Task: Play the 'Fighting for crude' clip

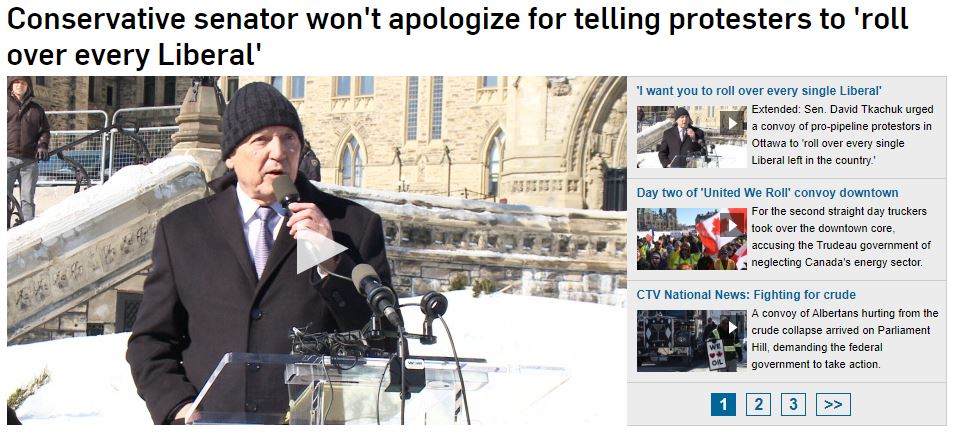Action: 732,327
